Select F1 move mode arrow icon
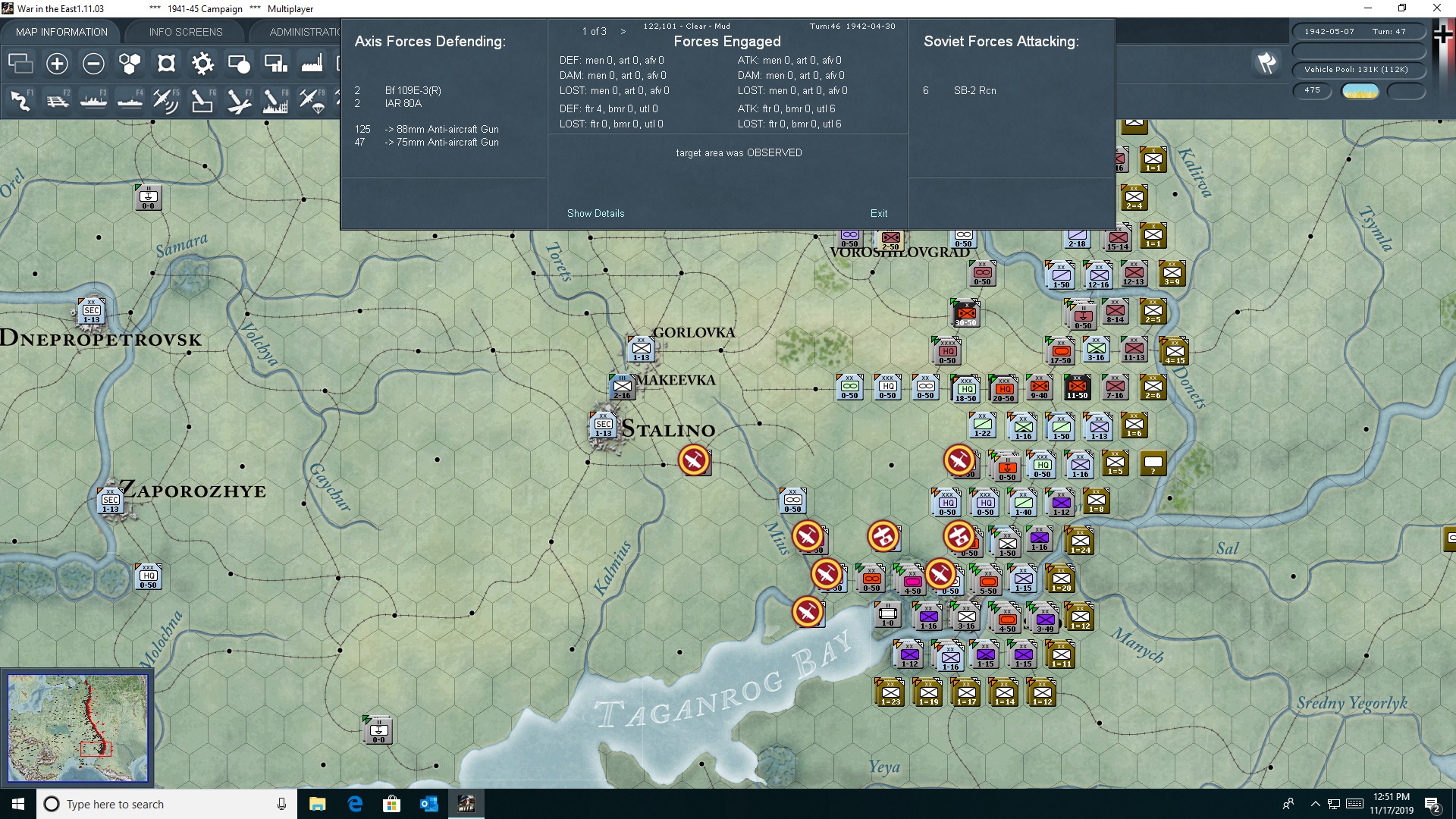The height and width of the screenshot is (819, 1456). (x=20, y=101)
